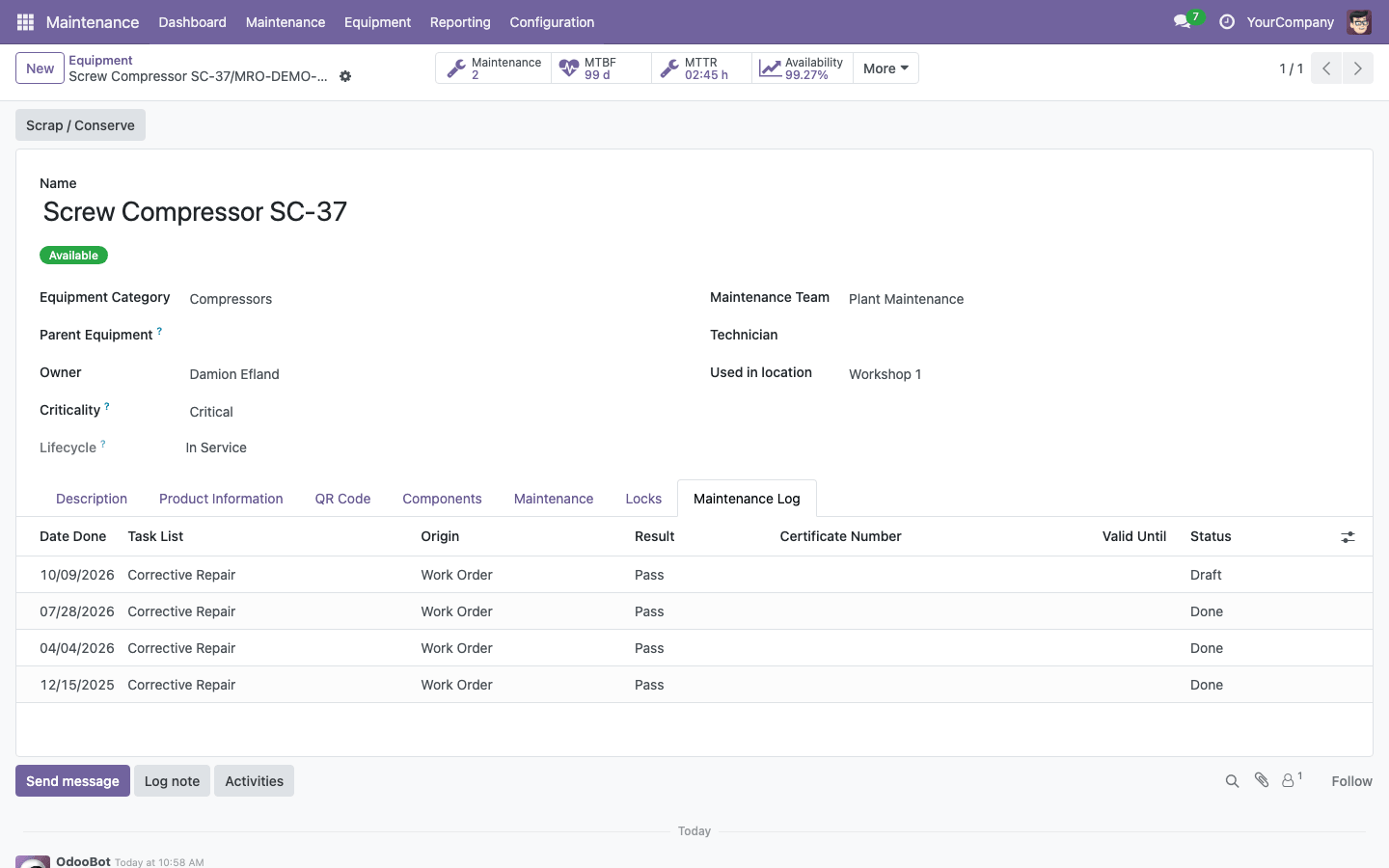Open optional columns settings icon
This screenshot has height=868, width=1389.
1348,537
